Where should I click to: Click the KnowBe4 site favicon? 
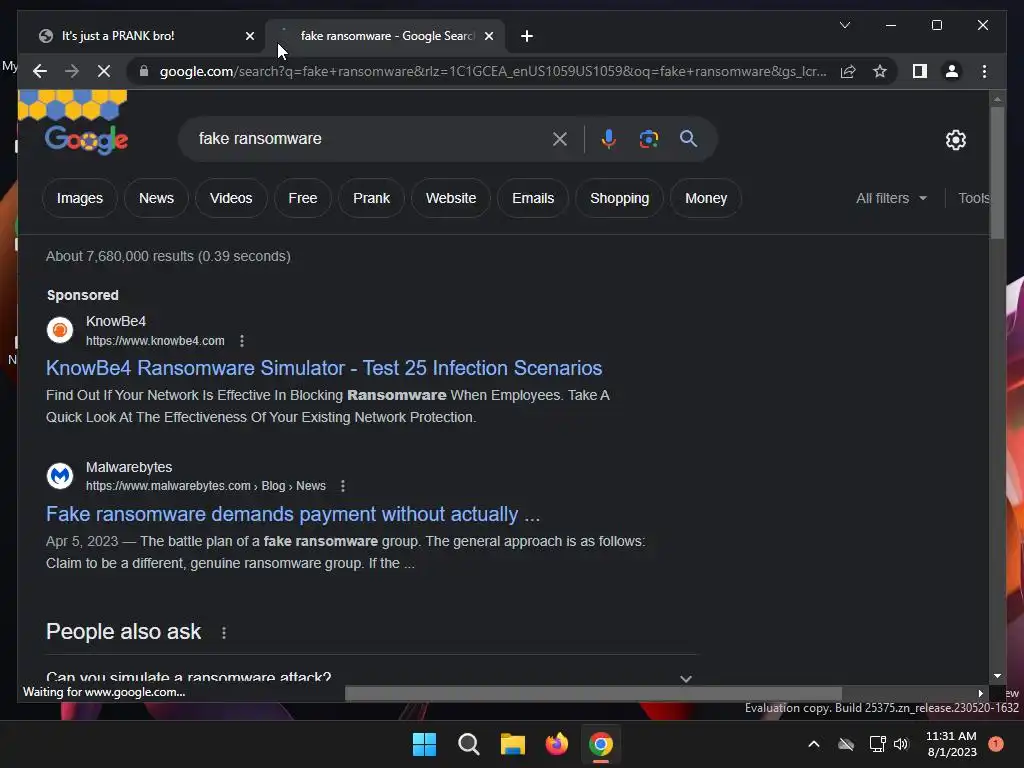point(60,330)
